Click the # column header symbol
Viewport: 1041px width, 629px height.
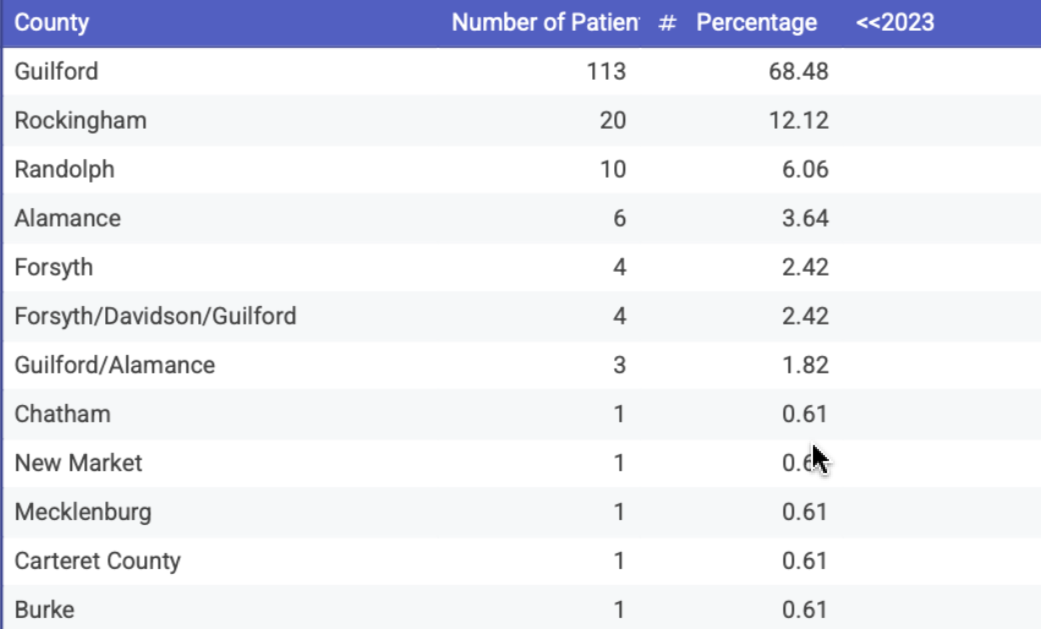coord(668,22)
